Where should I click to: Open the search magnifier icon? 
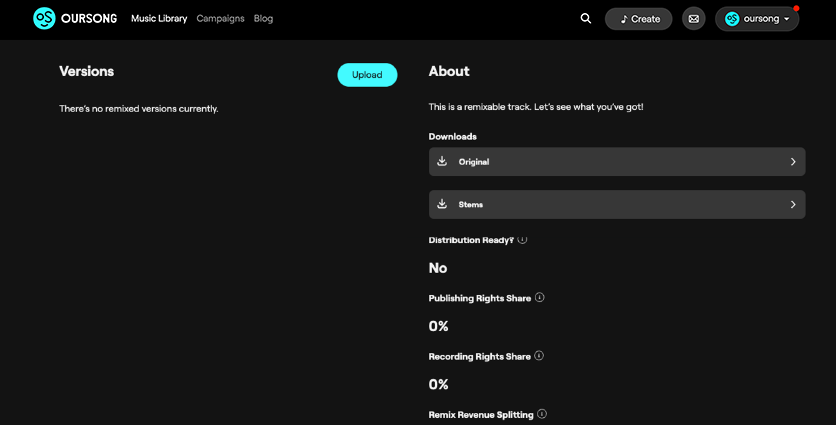[585, 19]
